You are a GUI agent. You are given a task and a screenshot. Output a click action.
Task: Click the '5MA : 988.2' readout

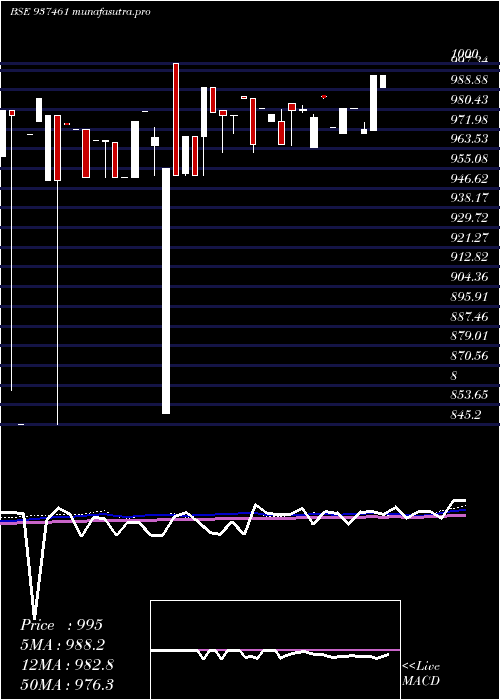click(64, 645)
